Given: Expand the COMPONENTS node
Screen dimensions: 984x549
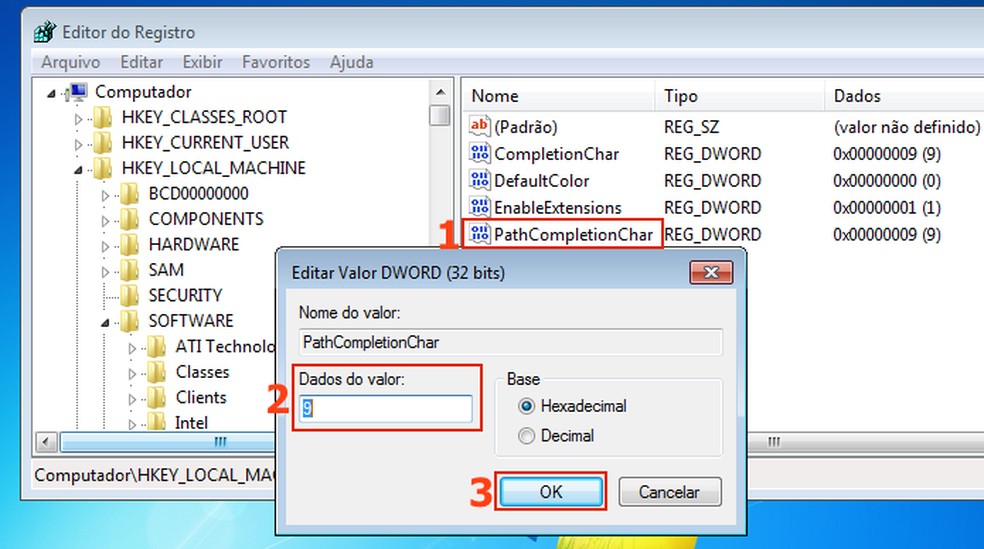Looking at the screenshot, I should click(105, 221).
